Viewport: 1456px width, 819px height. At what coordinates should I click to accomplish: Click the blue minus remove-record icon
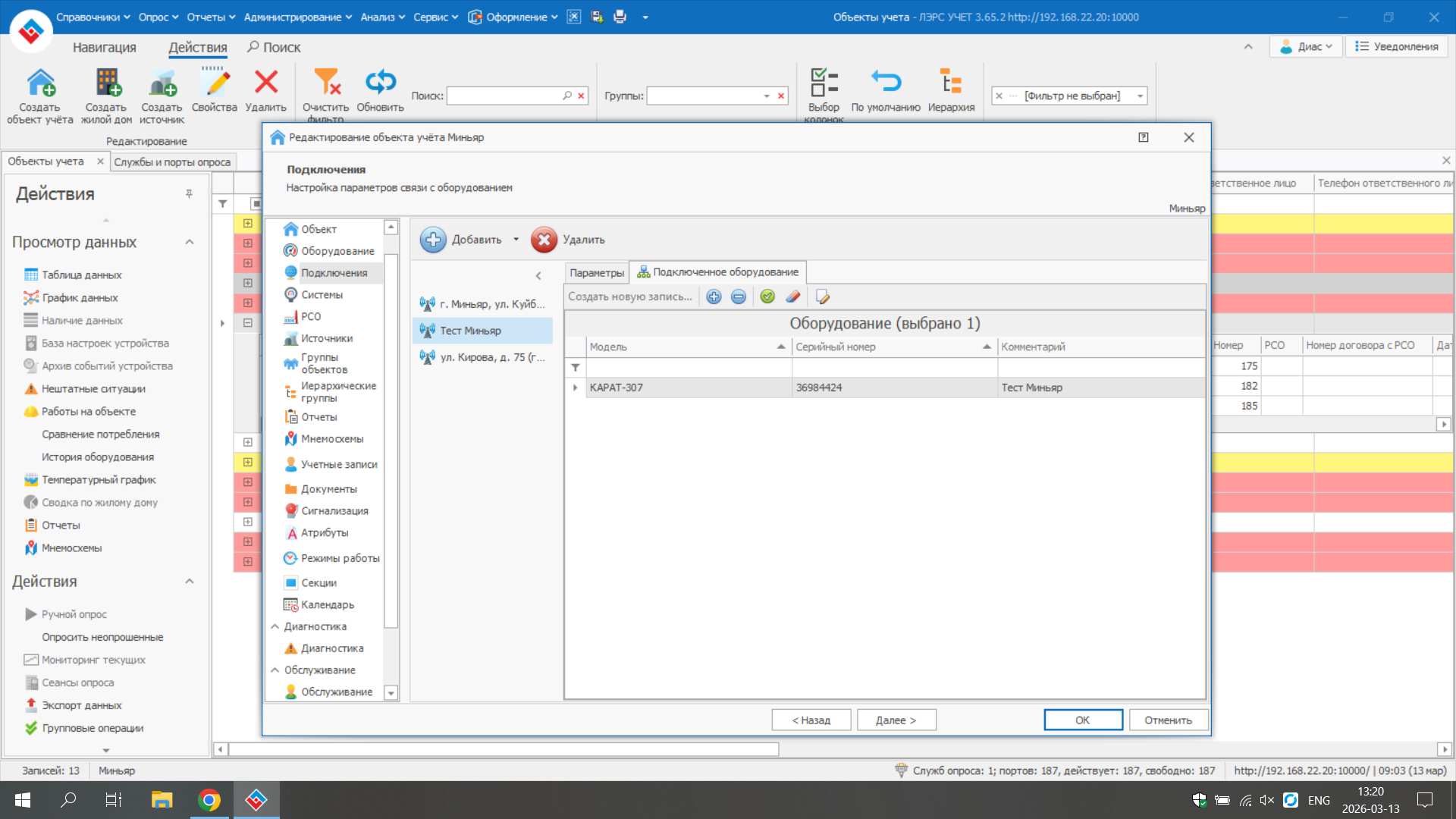[739, 297]
